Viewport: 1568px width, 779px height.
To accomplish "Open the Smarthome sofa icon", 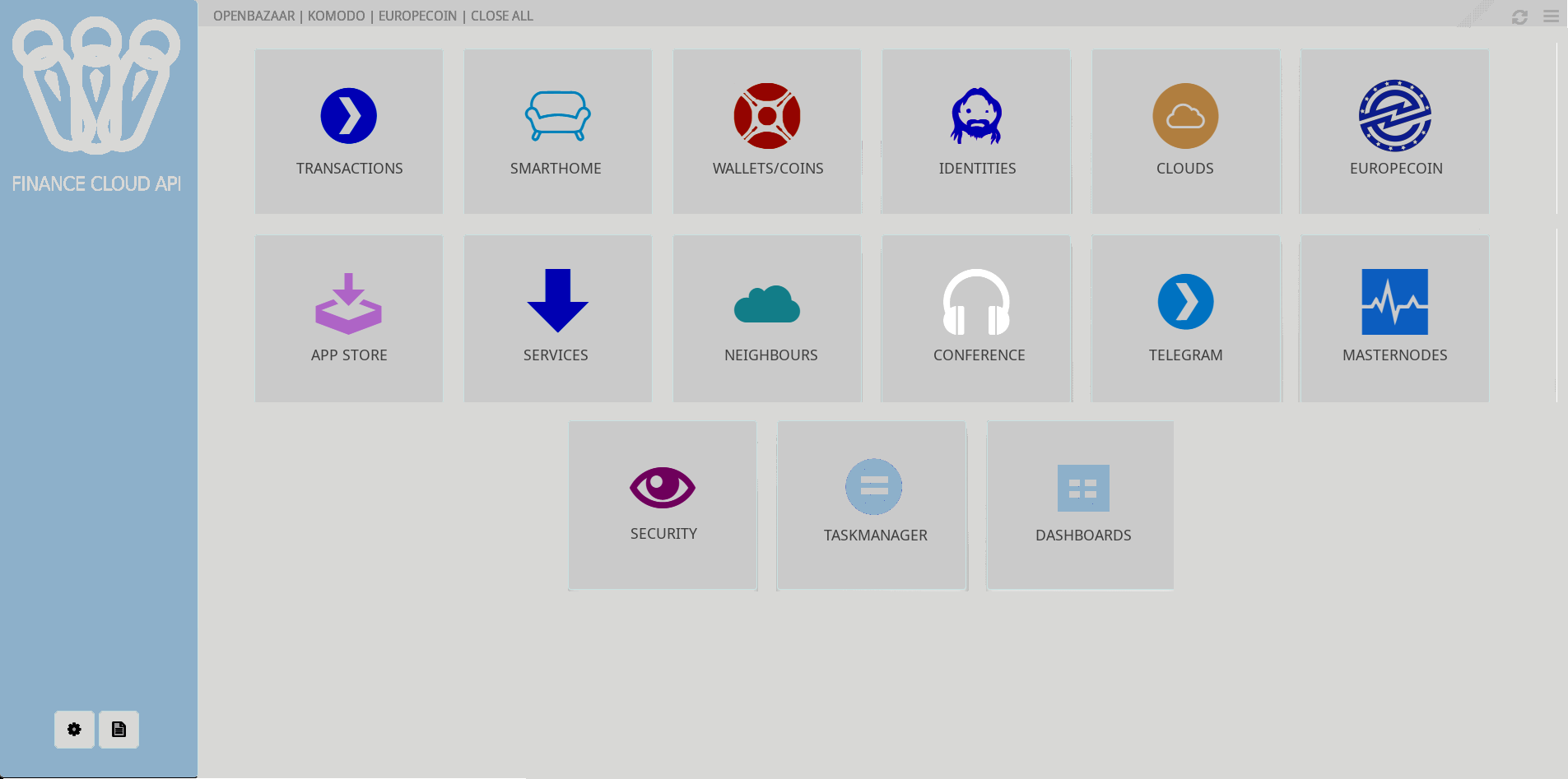I will click(x=558, y=116).
